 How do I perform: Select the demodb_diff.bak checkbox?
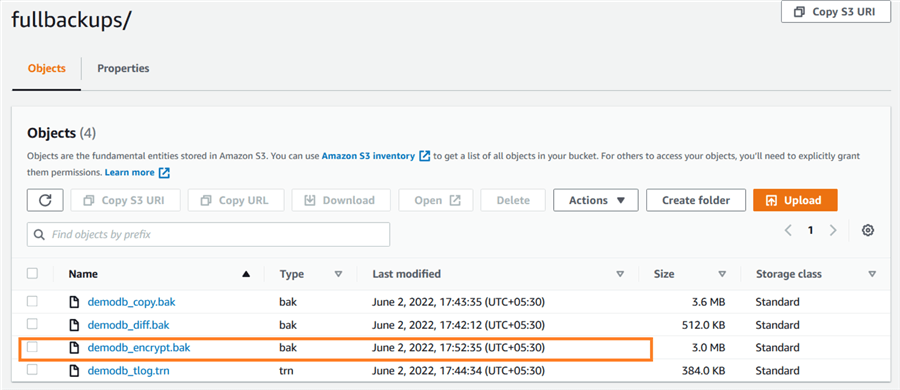tap(33, 325)
